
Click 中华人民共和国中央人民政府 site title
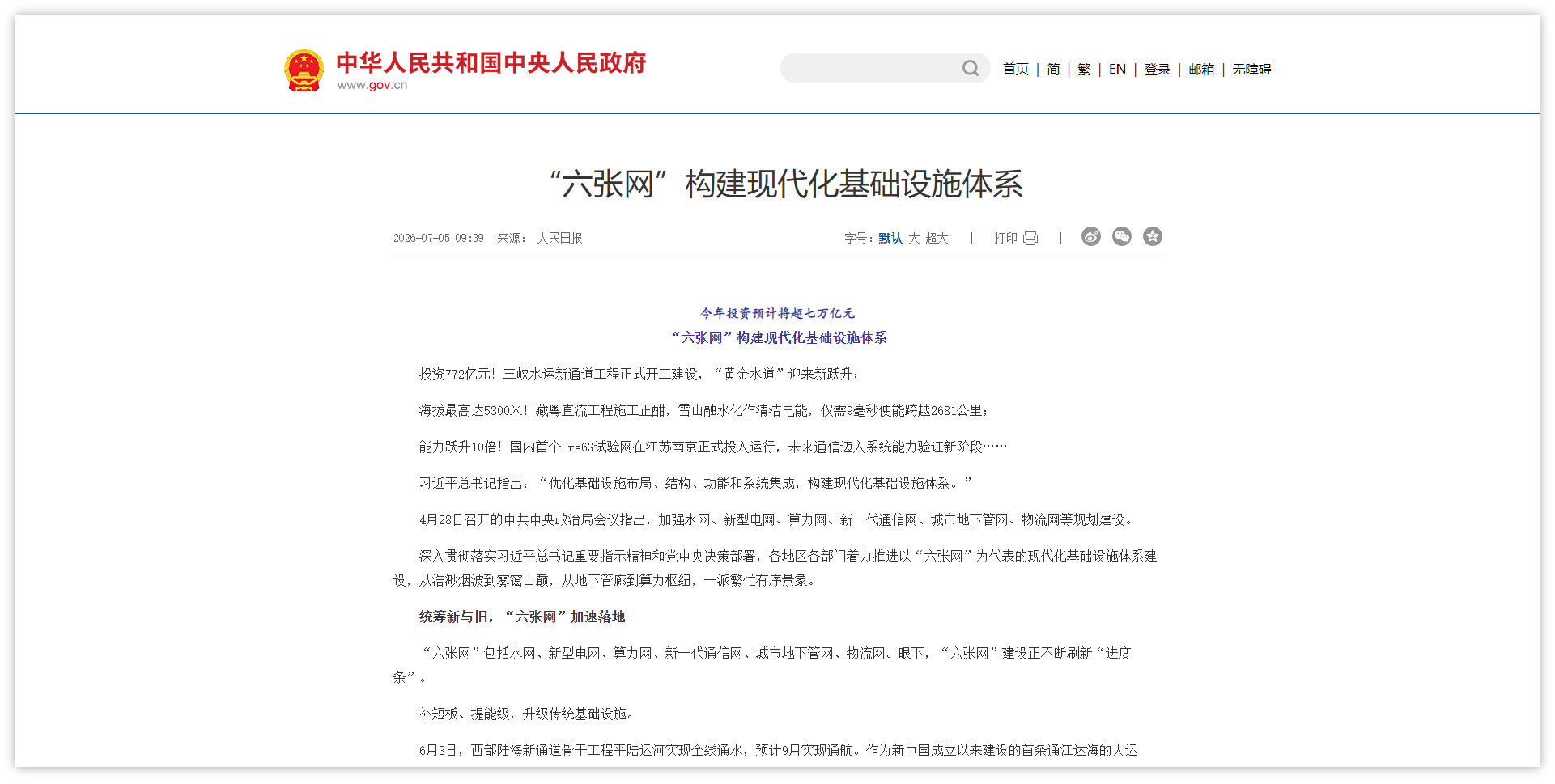[x=491, y=62]
